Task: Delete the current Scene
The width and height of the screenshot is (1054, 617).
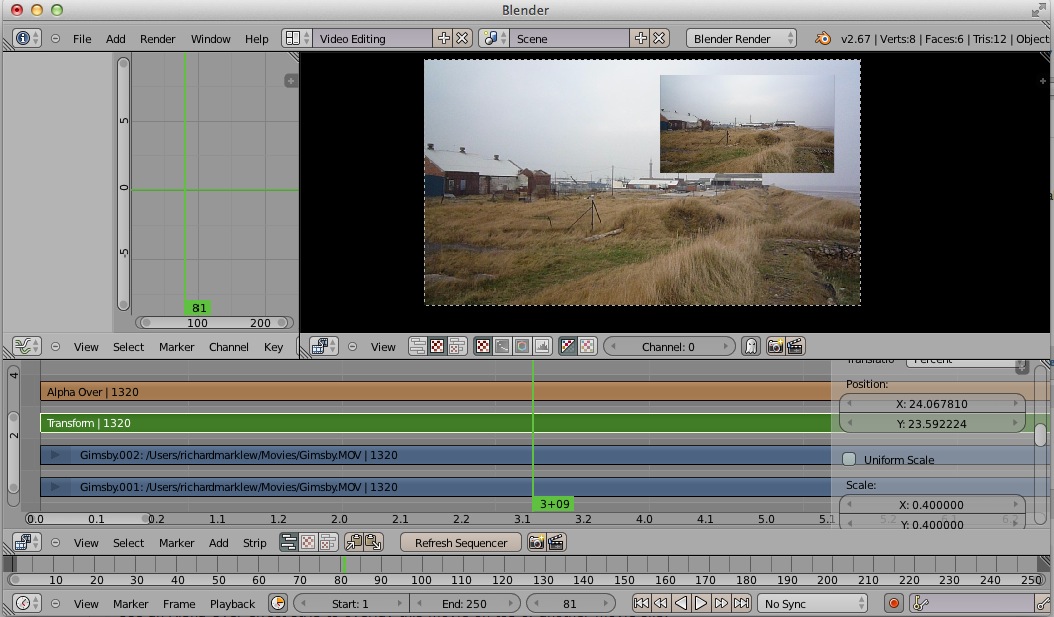Action: pos(659,38)
